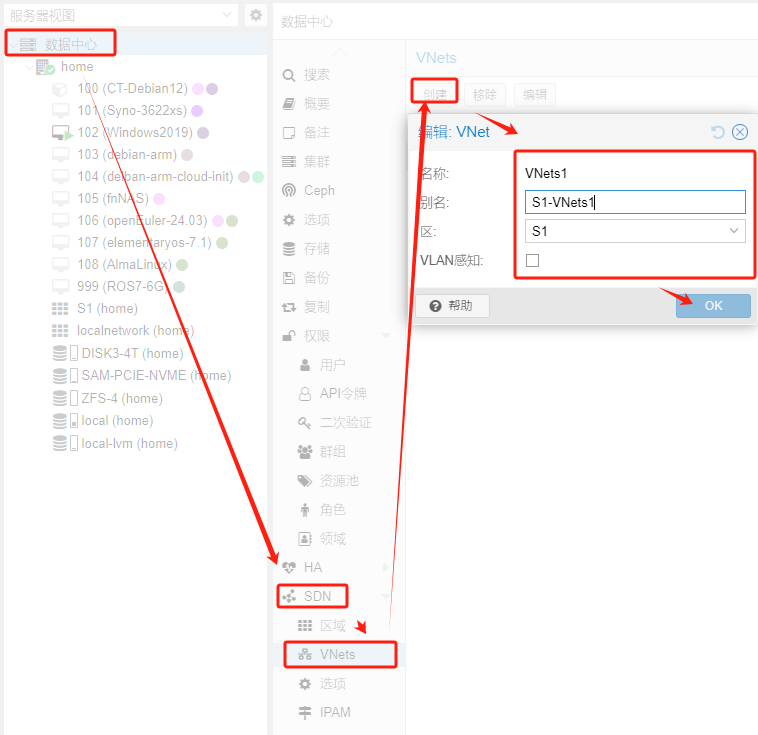Click the reset icon in the VNet dialog header

(717, 132)
